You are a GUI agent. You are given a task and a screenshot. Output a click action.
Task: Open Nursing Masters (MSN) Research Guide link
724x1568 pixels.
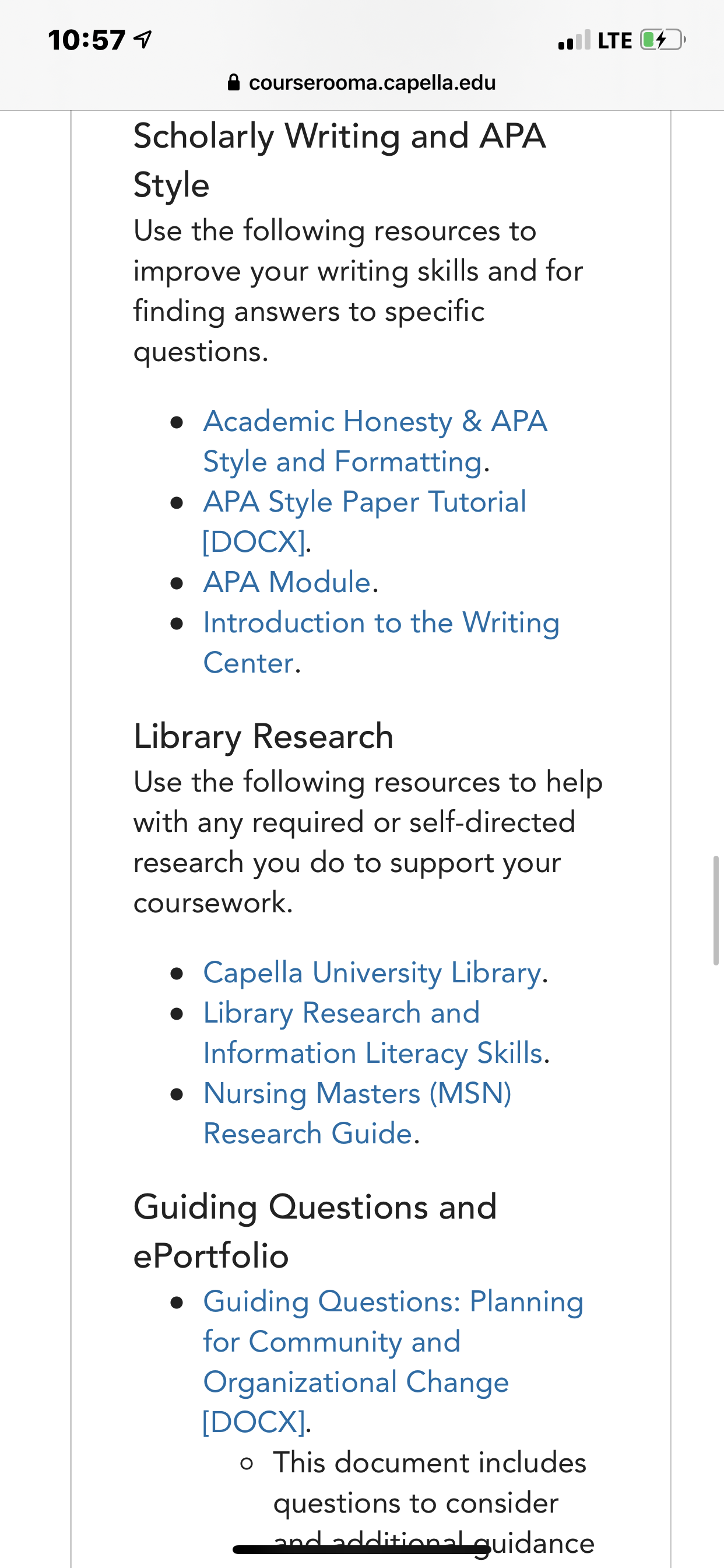pos(357,1114)
